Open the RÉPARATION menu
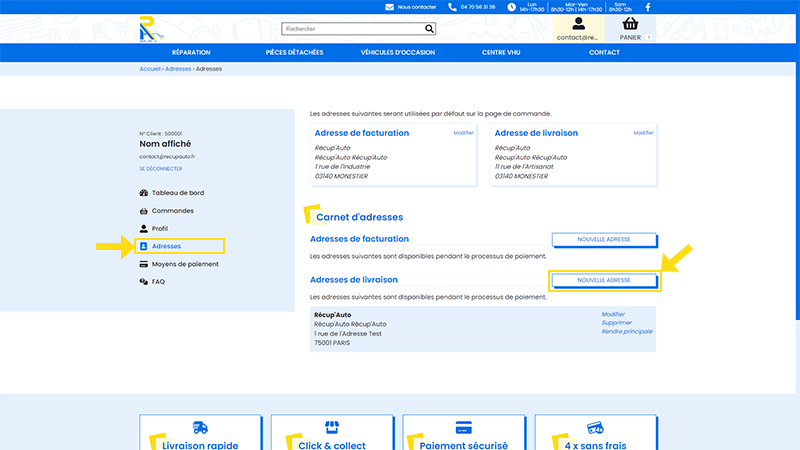The image size is (800, 450). (191, 53)
